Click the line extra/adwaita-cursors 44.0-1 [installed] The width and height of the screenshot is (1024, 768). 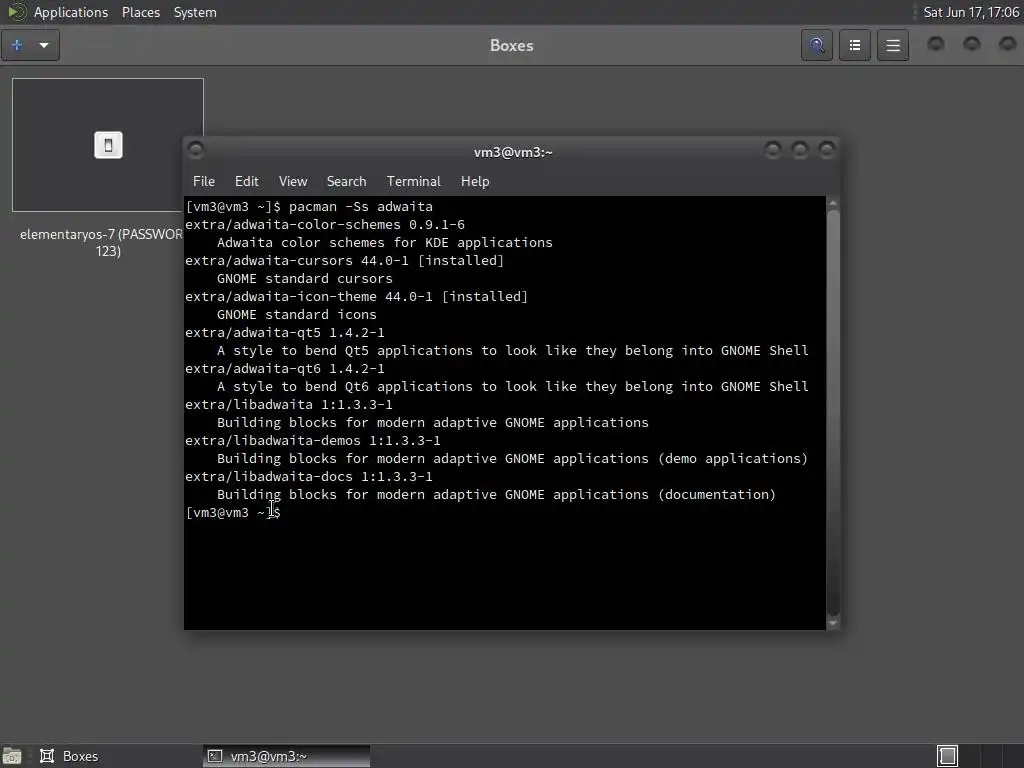click(x=345, y=261)
